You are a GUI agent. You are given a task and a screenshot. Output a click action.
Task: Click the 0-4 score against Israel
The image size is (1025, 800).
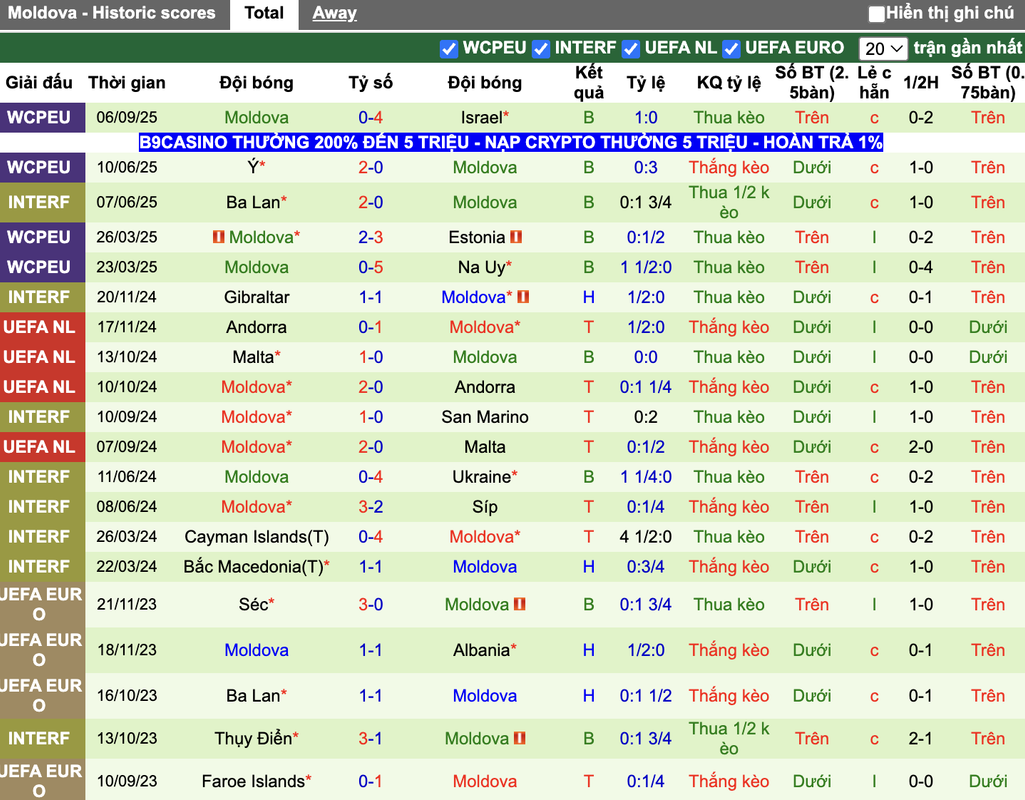tap(371, 118)
